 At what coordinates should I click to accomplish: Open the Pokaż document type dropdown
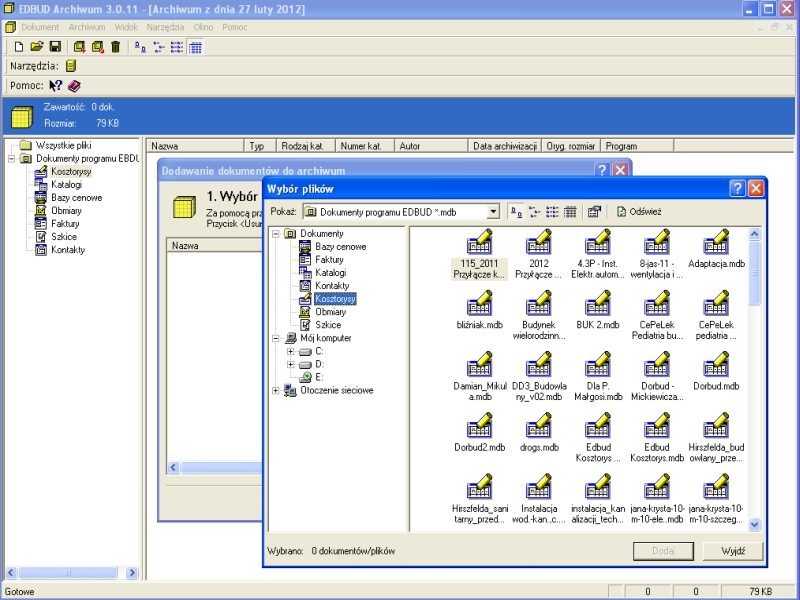pyautogui.click(x=493, y=212)
